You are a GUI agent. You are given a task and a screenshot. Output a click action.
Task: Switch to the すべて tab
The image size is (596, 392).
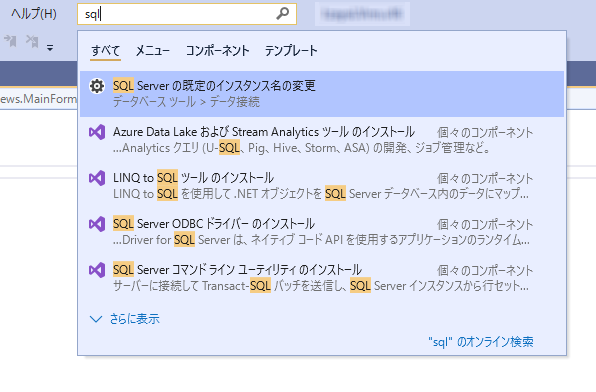click(x=106, y=51)
